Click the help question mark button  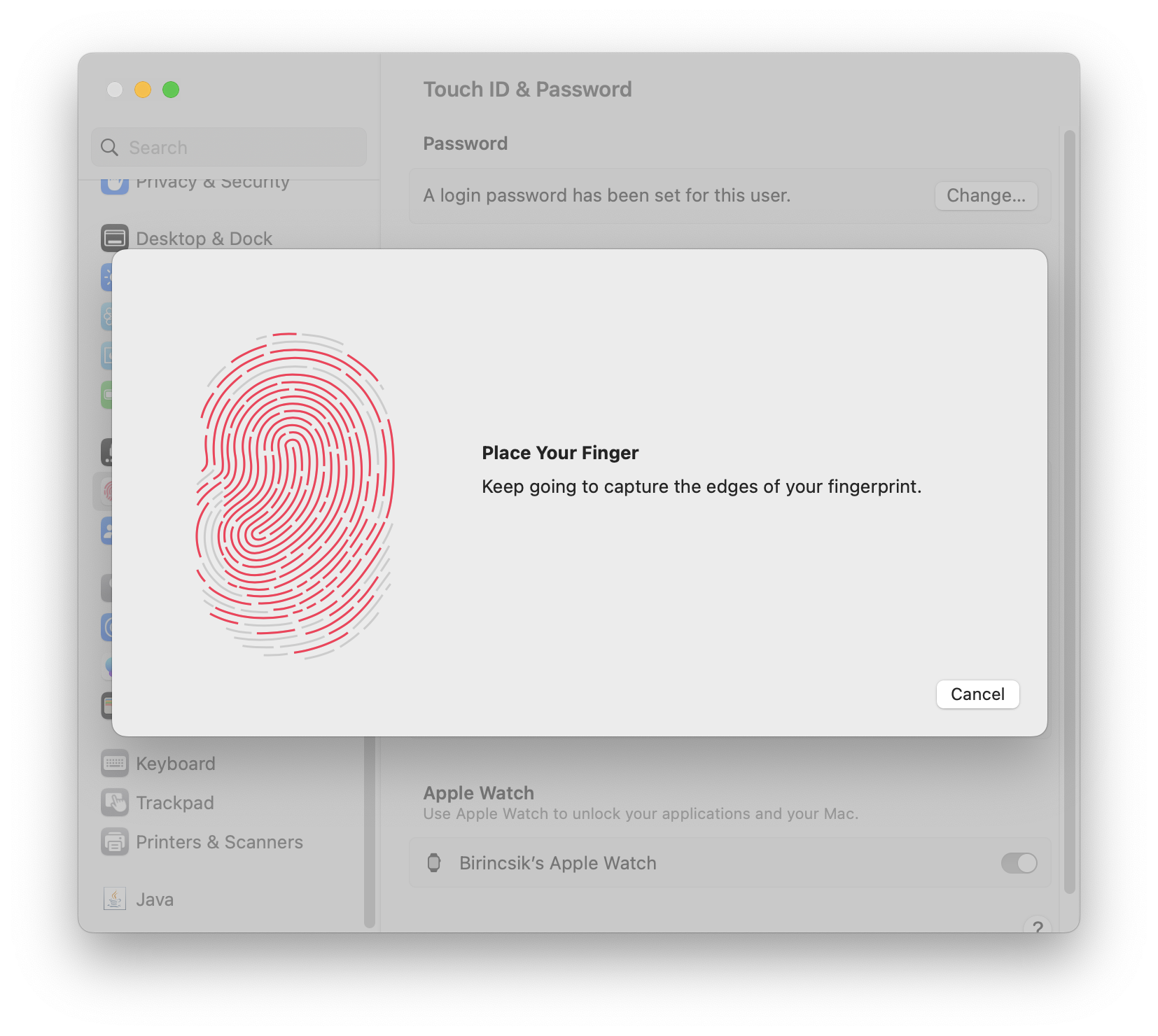click(1037, 925)
